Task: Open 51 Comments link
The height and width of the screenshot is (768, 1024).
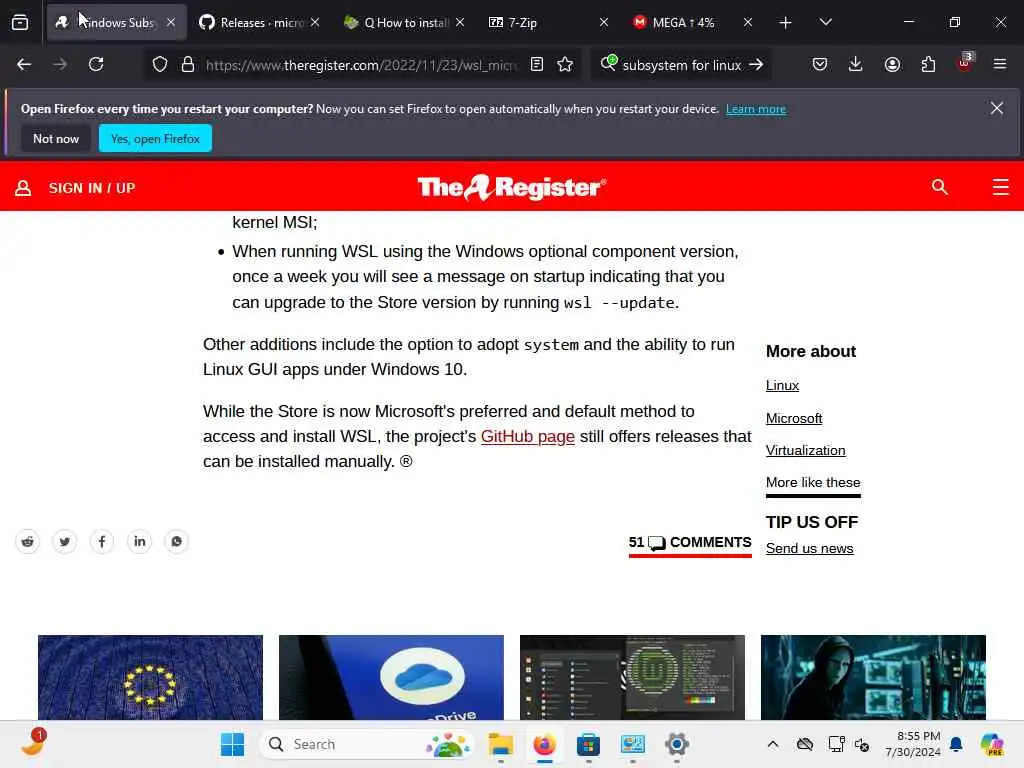Action: tap(690, 543)
